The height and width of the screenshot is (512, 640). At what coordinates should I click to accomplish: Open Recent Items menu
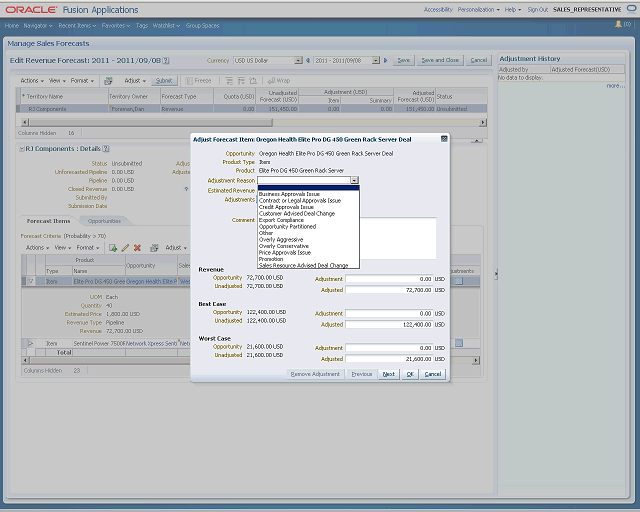pos(77,26)
